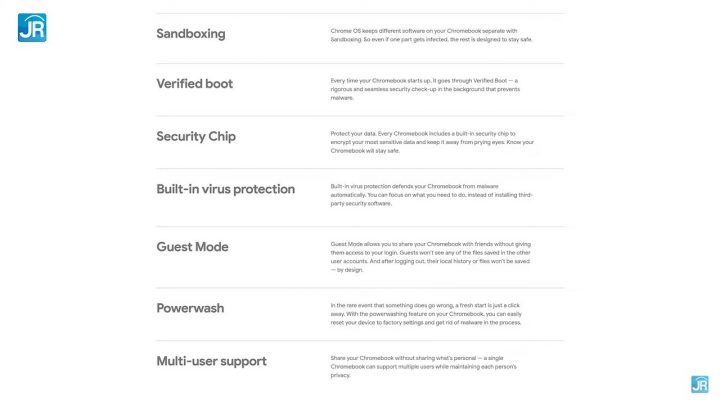Click the paragraph starting 'Every time your Chromebook starts'
This screenshot has height=405, width=720.
coord(432,89)
